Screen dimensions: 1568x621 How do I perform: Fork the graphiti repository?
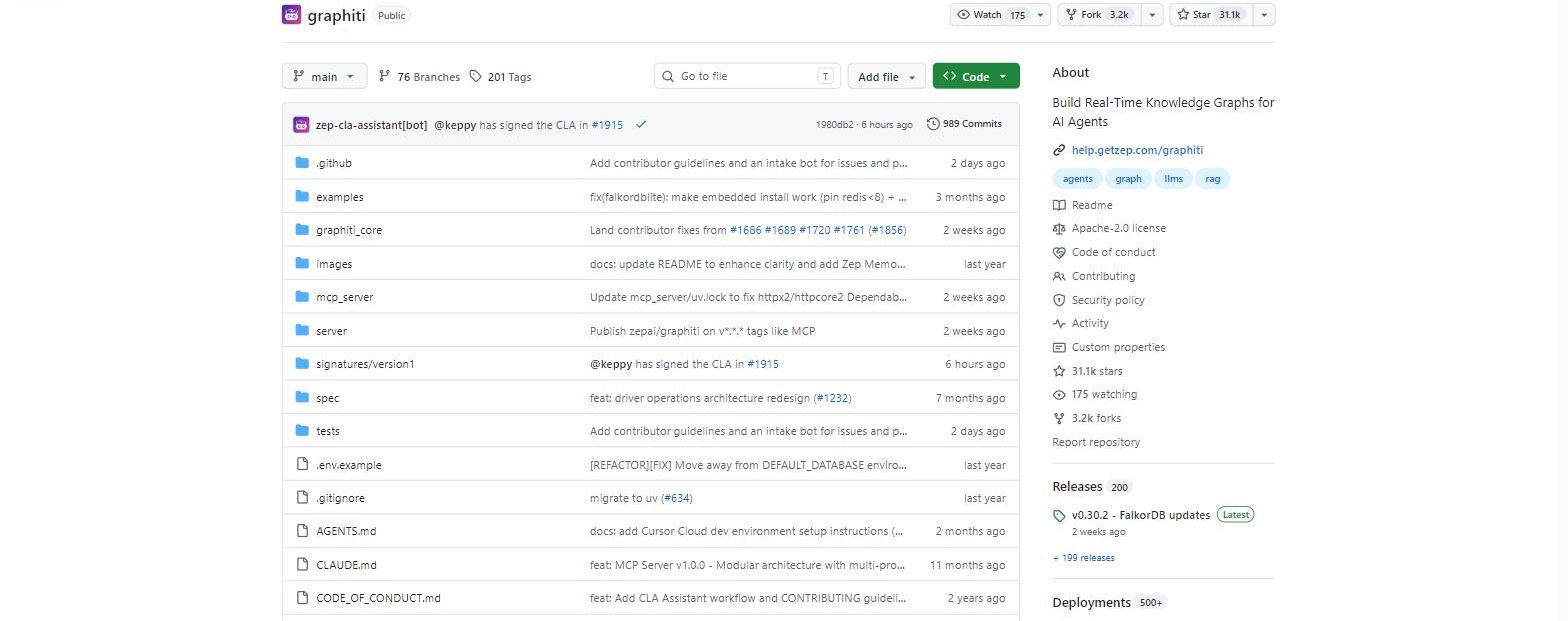(1100, 15)
